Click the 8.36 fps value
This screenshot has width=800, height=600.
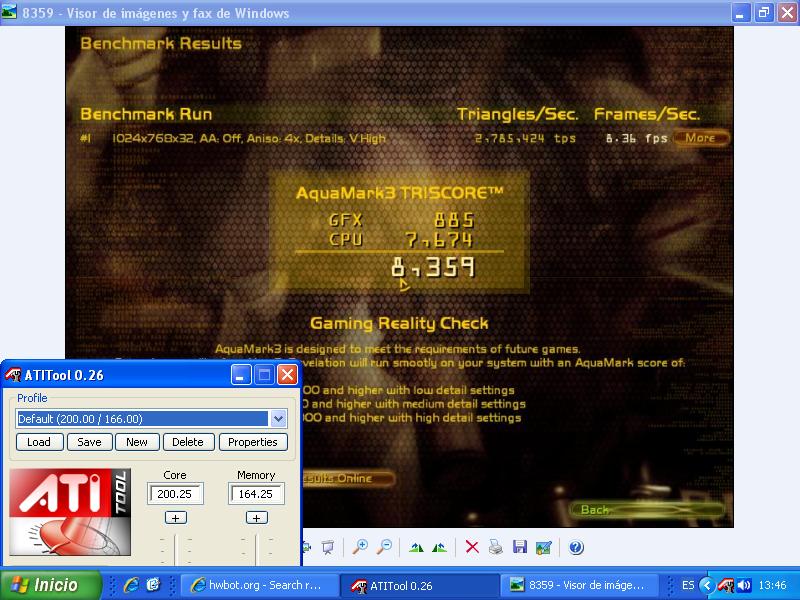[636, 138]
